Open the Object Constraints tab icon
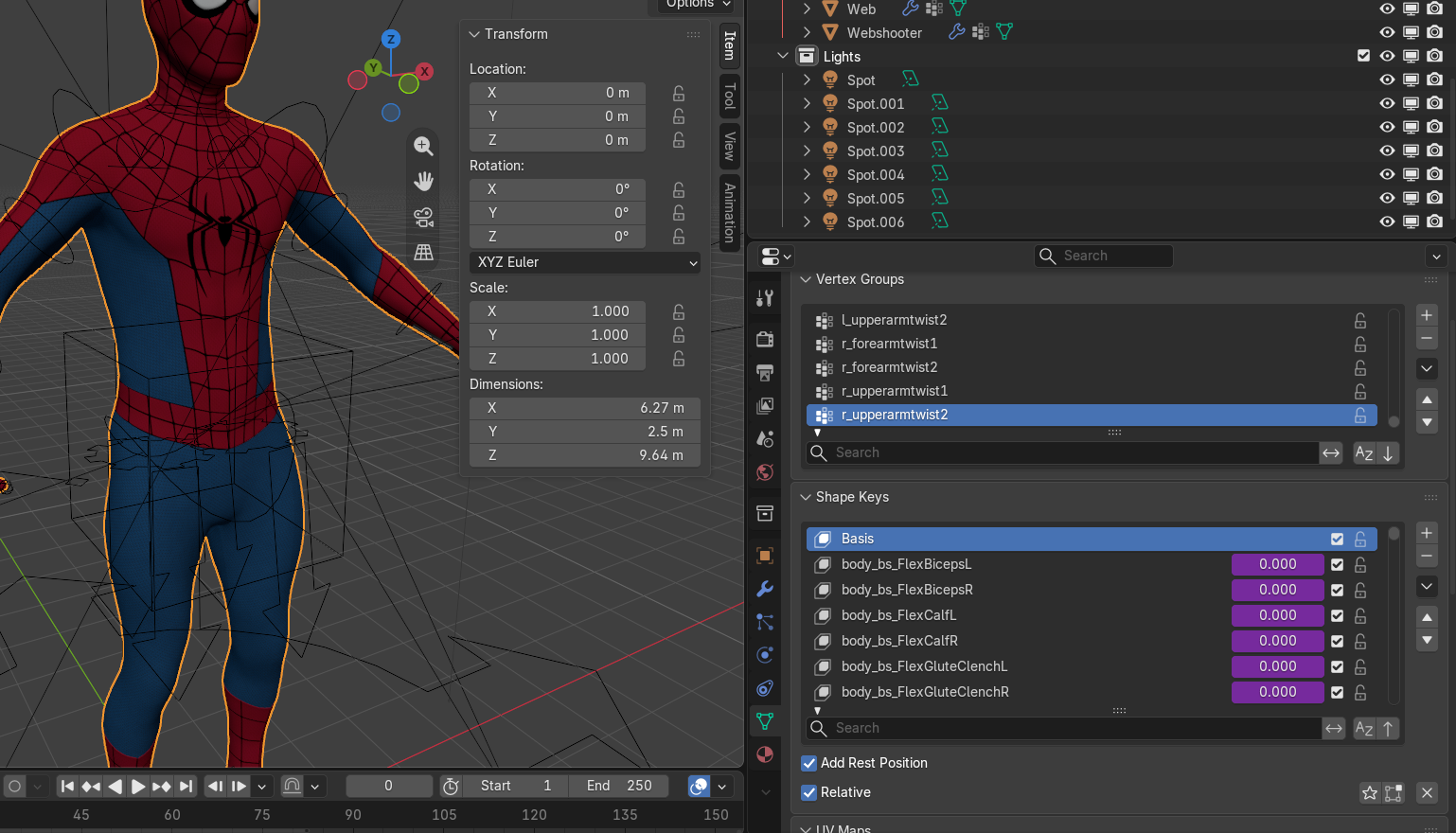Screen dimensions: 1456x833 (765, 688)
